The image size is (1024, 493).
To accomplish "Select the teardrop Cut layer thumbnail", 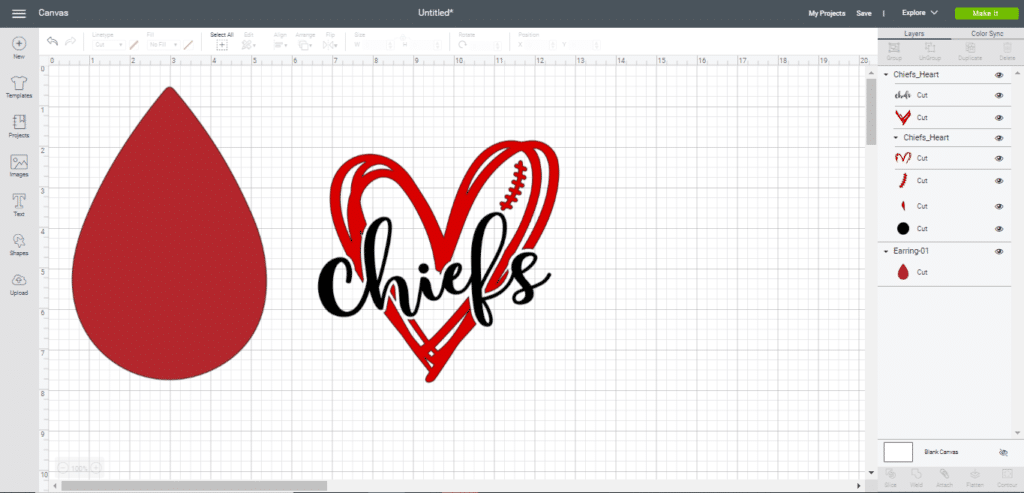I will coord(903,272).
